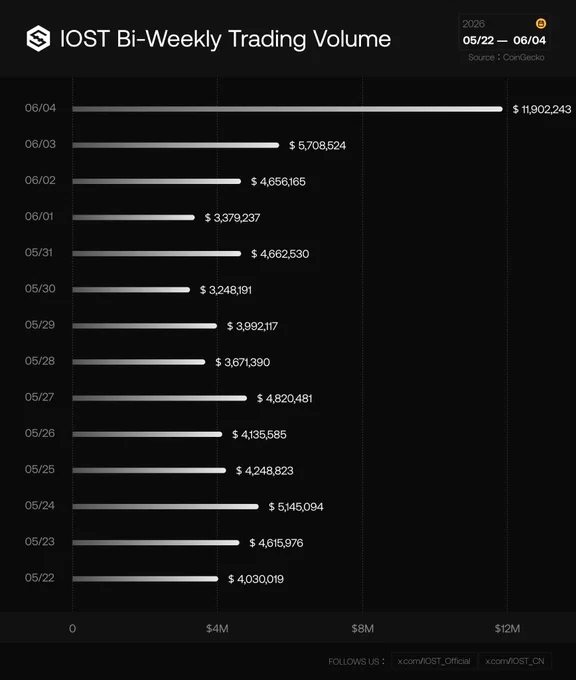576x680 pixels.
Task: Click the 'IOST Bi-Weekly Trading Volume' title
Action: click(225, 39)
